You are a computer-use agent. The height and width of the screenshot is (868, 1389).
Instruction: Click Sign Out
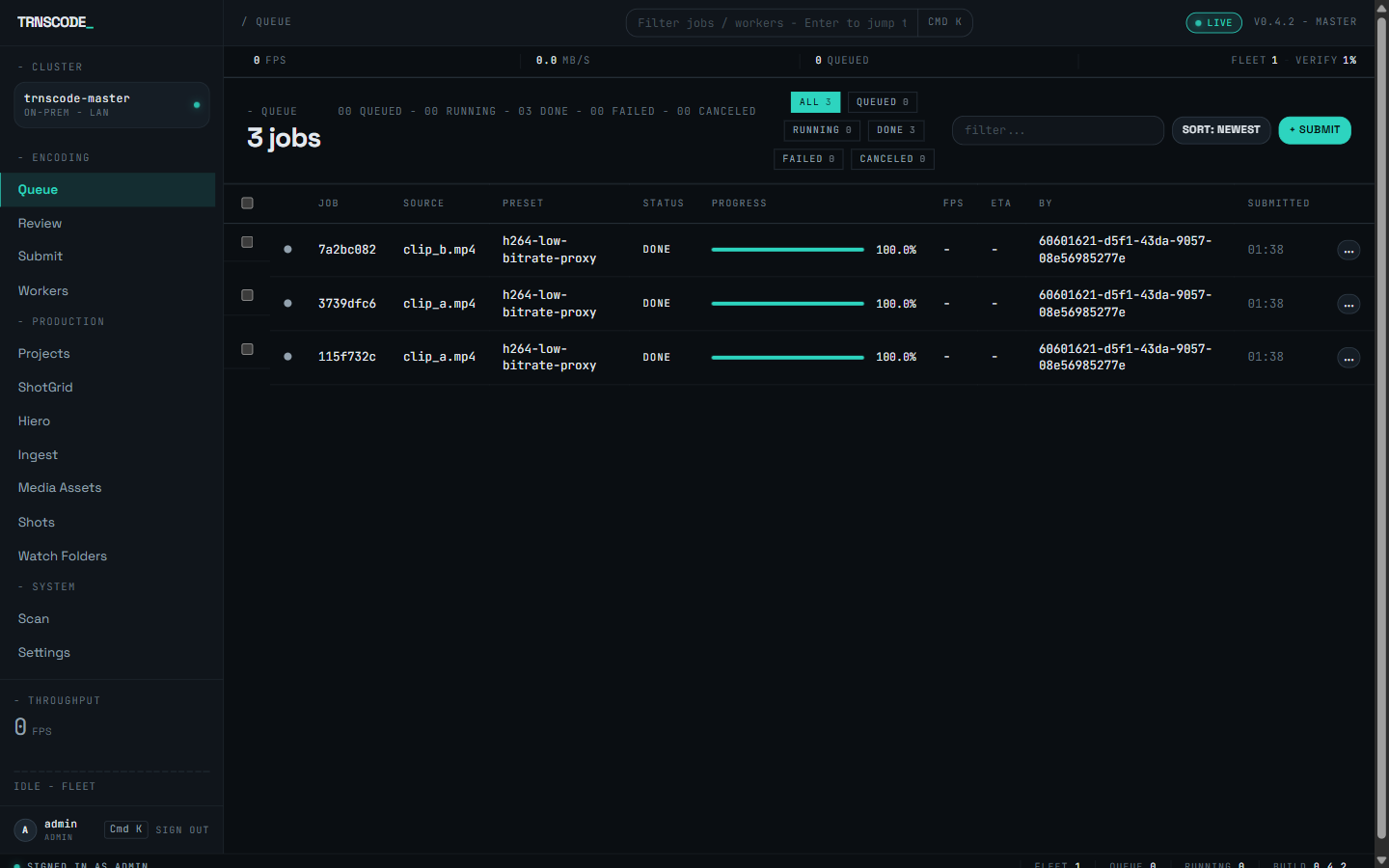tap(182, 830)
